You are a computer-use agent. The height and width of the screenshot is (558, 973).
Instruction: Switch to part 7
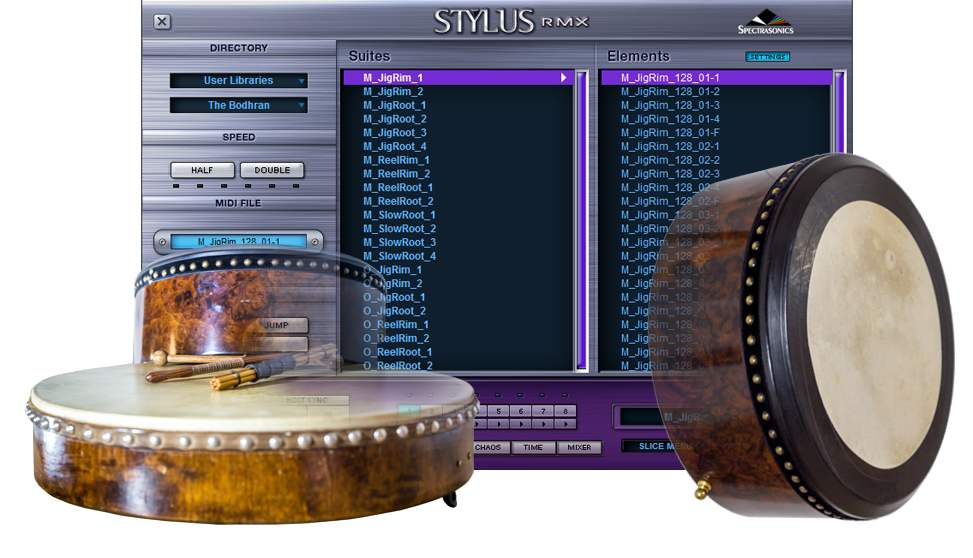pos(543,411)
